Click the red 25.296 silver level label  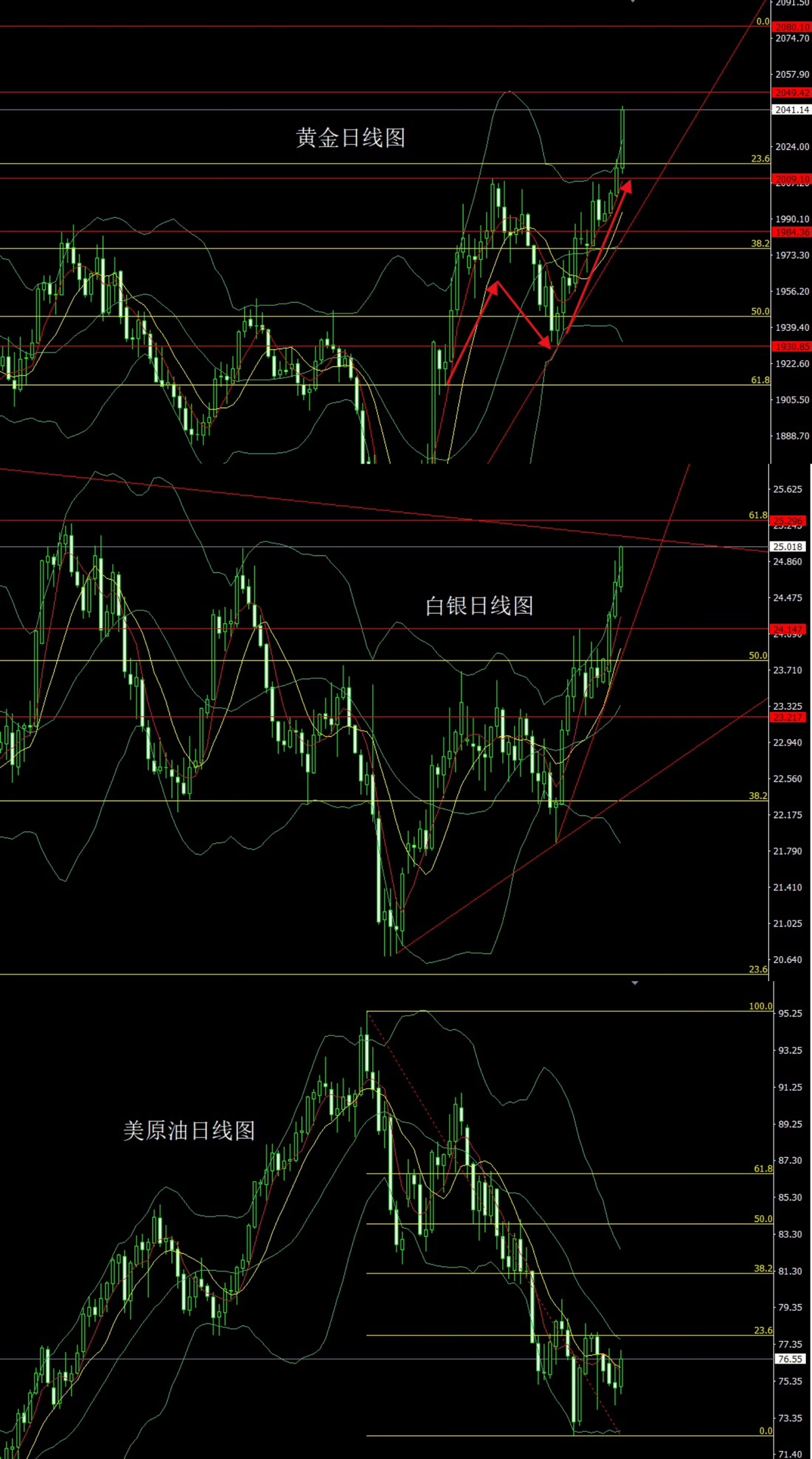click(788, 521)
